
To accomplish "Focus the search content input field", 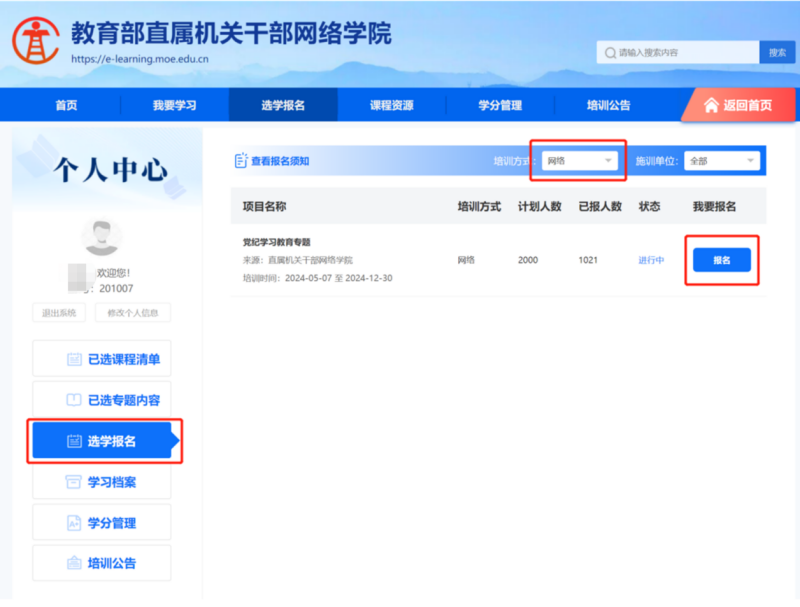I will [685, 52].
